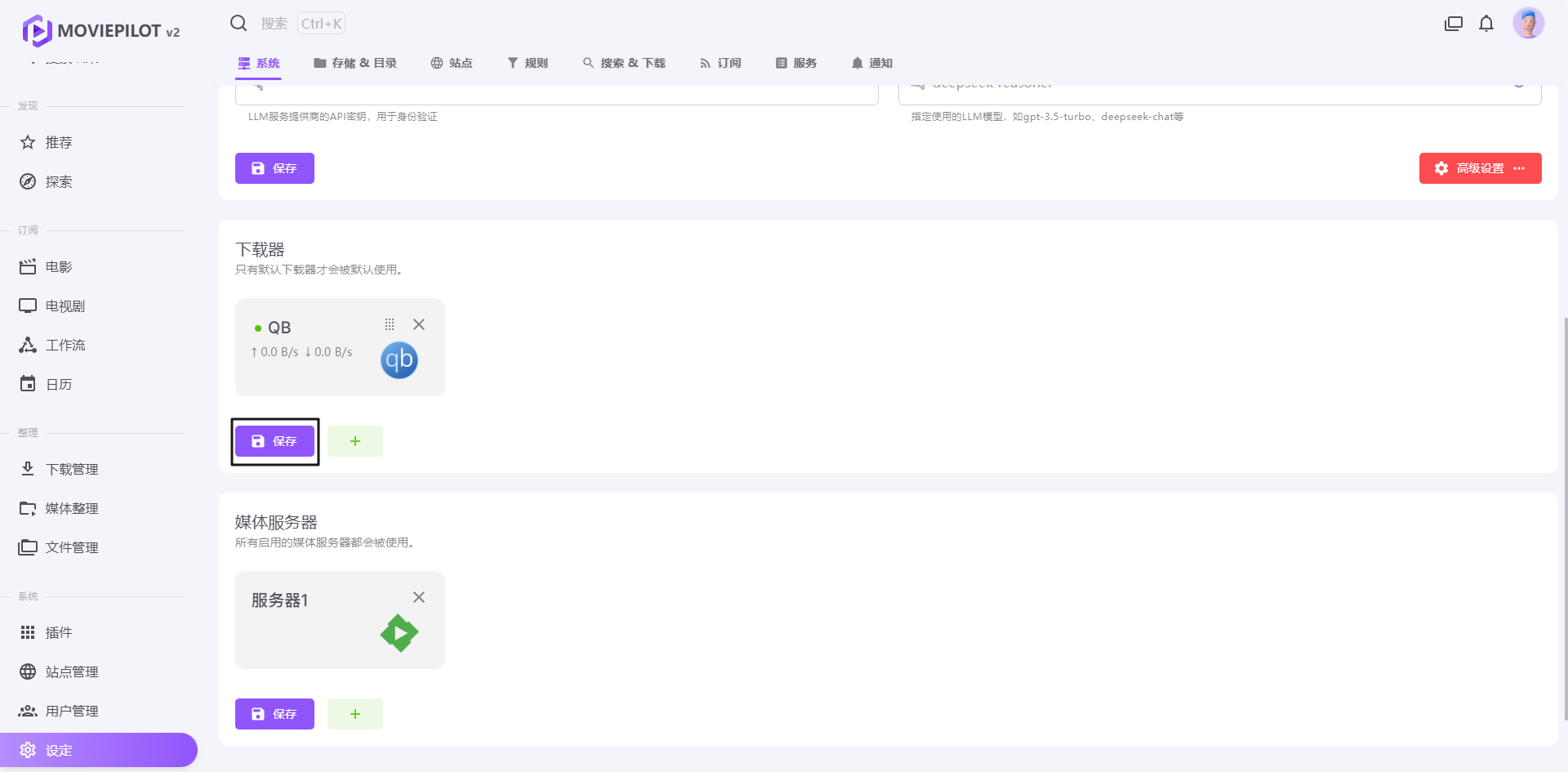Open the 高级设置 advanced settings button
Viewport: 1568px width, 772px height.
[x=1480, y=168]
